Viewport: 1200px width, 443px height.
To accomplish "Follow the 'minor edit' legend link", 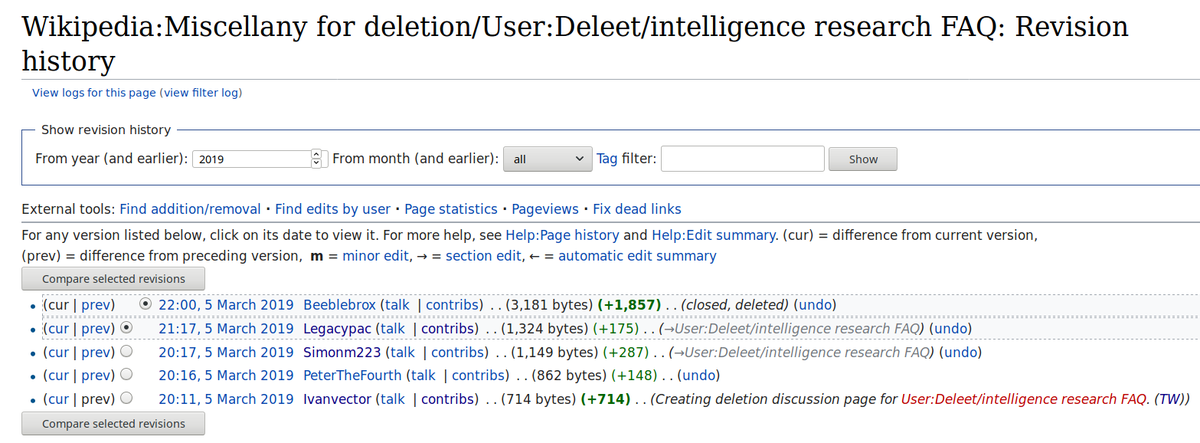I will 378,256.
